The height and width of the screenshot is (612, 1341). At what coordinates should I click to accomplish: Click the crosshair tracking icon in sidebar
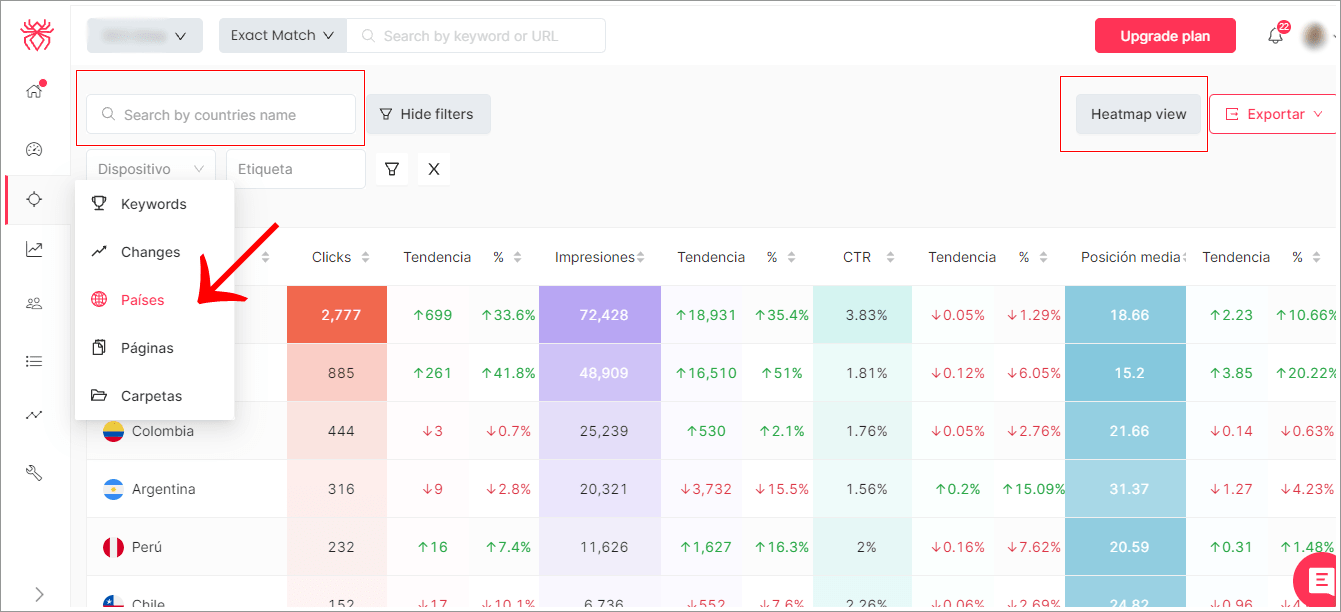tap(34, 199)
